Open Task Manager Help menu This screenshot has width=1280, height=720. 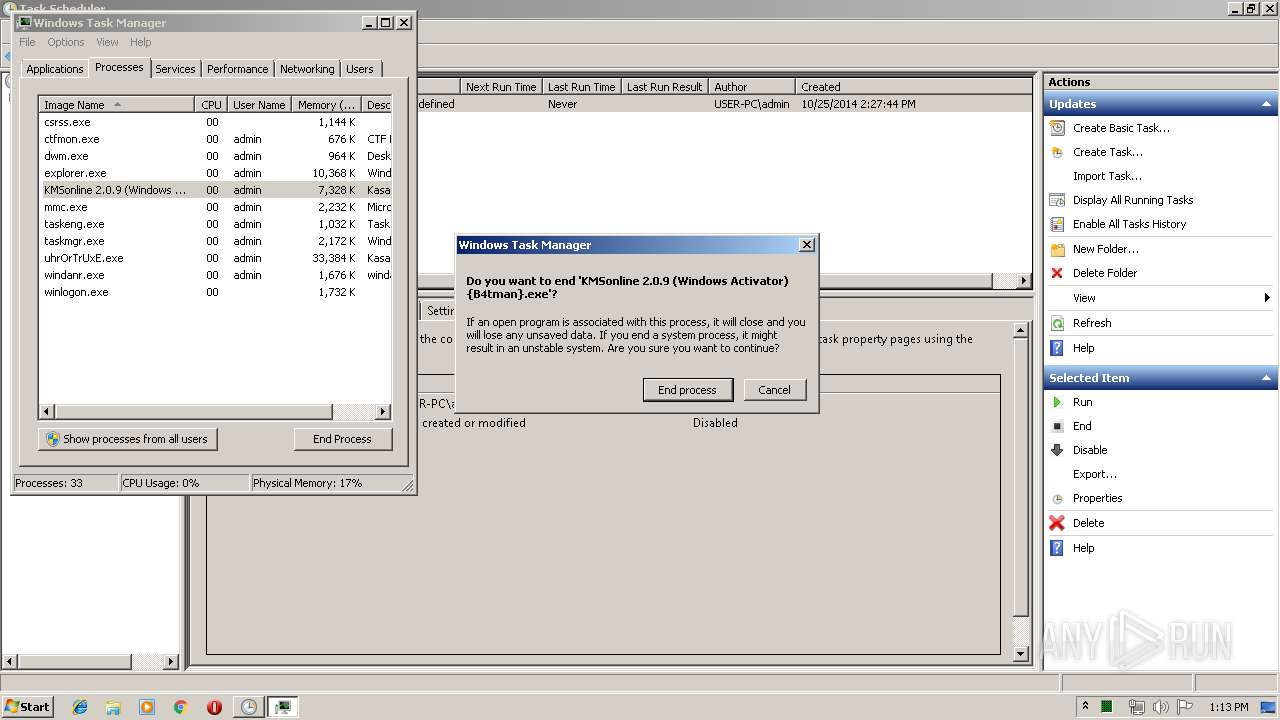pyautogui.click(x=141, y=42)
